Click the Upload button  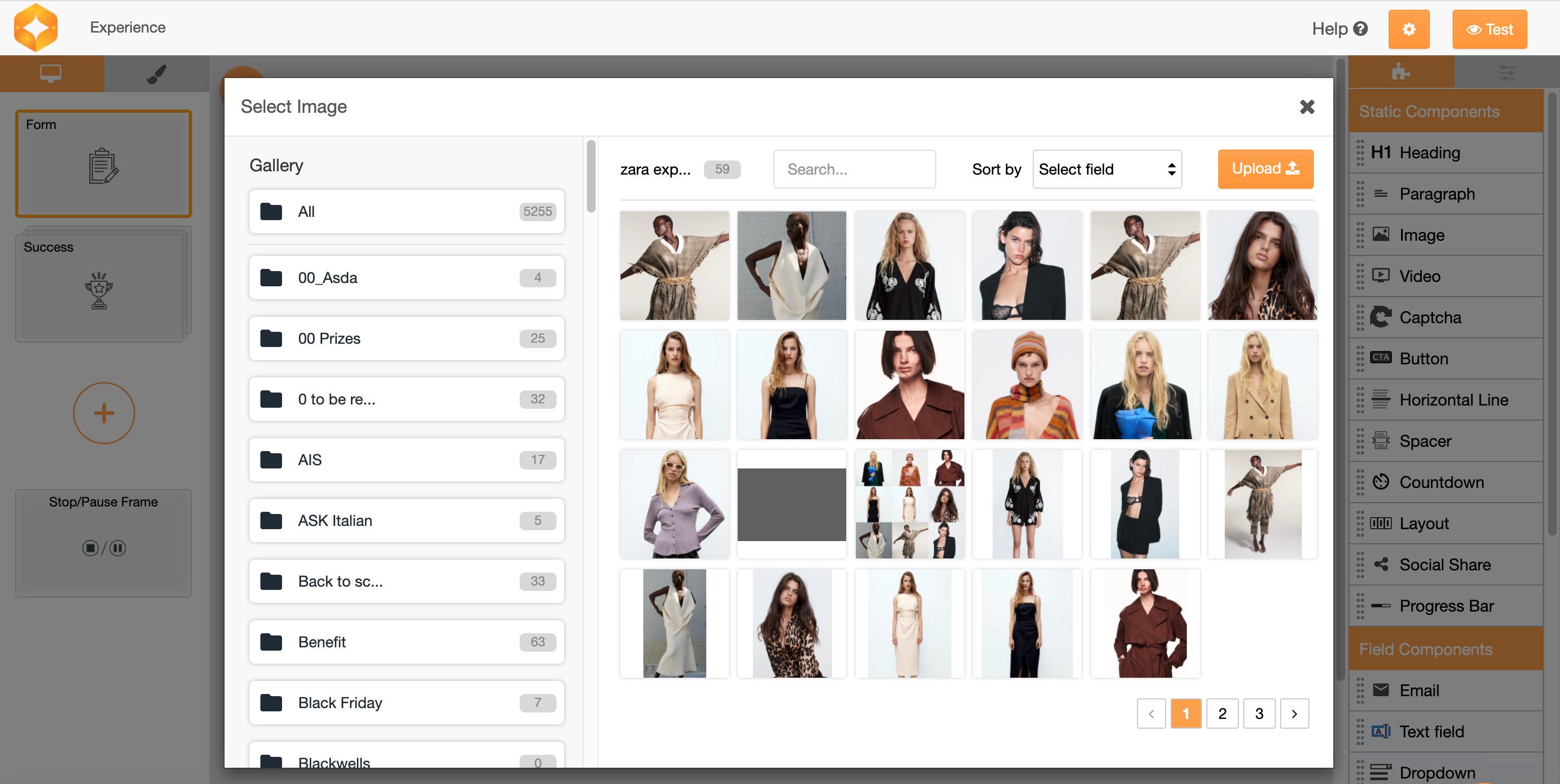(1265, 169)
